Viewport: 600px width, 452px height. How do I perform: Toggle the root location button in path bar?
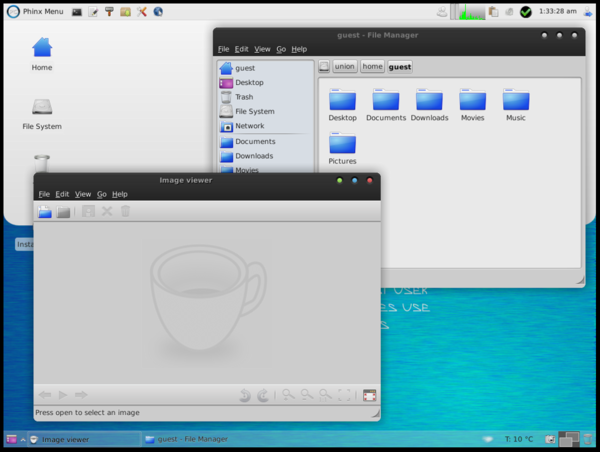tap(324, 67)
